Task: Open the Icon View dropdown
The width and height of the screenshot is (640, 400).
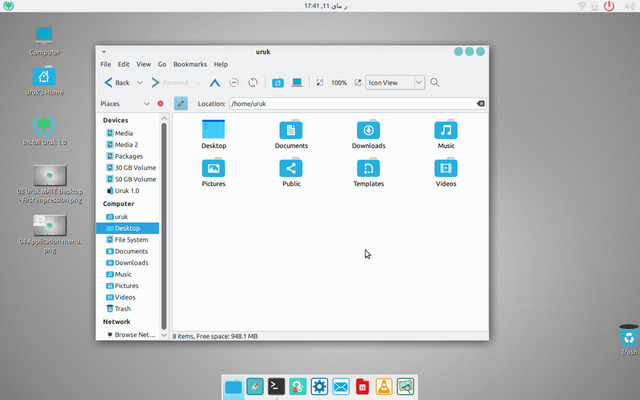Action: pos(395,82)
